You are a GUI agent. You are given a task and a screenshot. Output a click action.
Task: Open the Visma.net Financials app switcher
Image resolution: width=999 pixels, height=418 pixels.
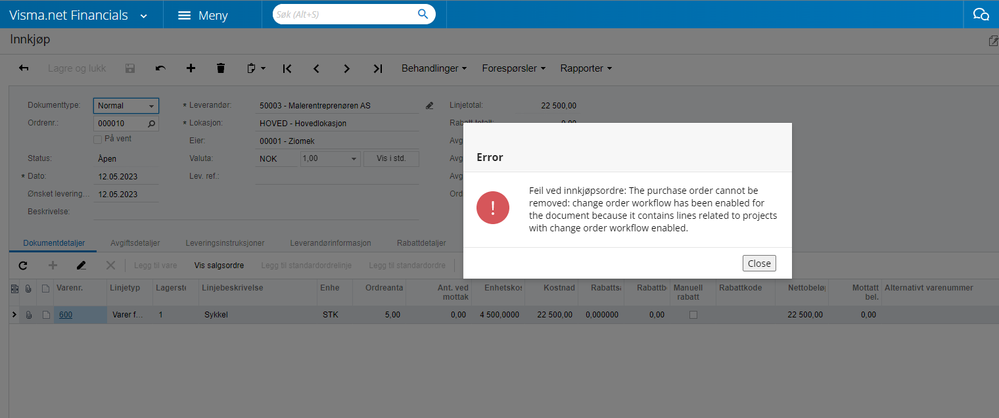[x=78, y=15]
